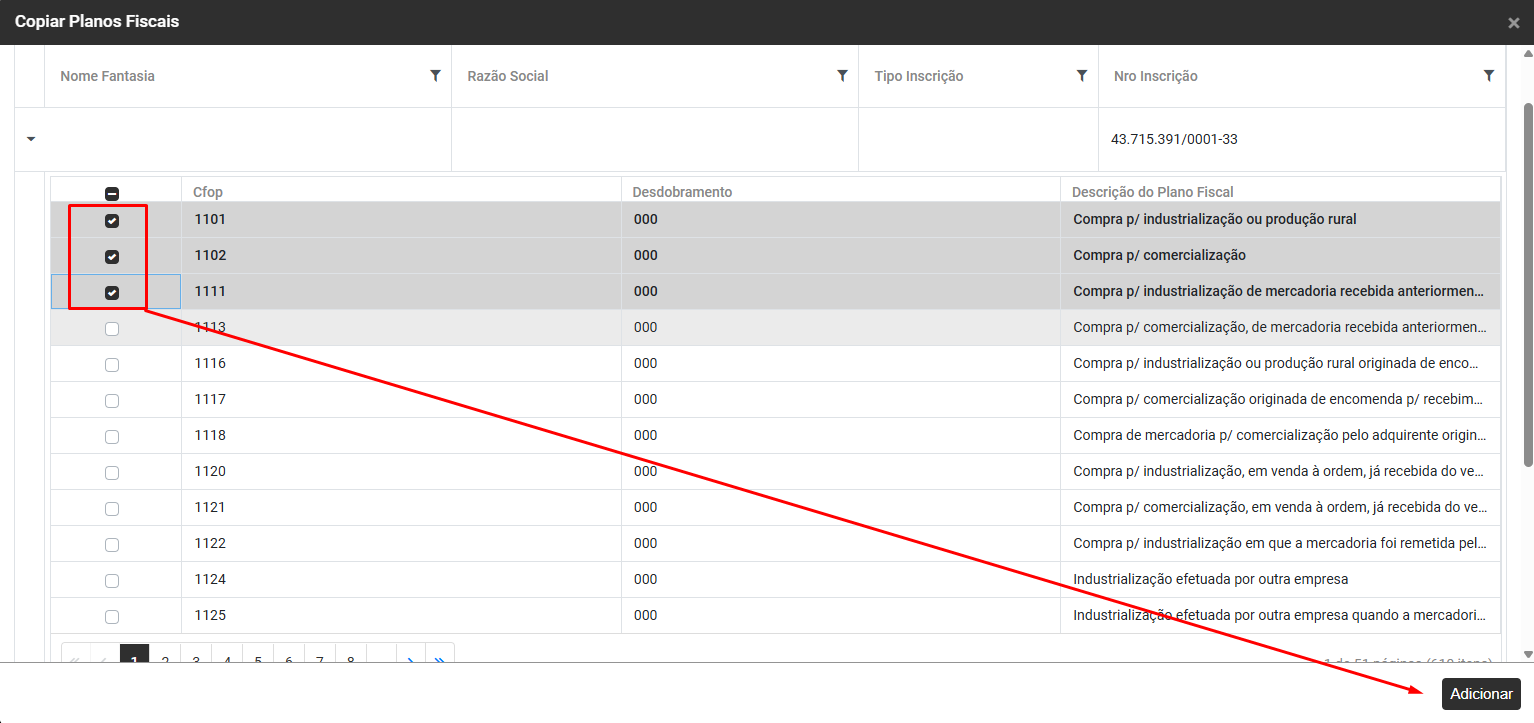
Task: Jump to last page of results
Action: coord(440,658)
